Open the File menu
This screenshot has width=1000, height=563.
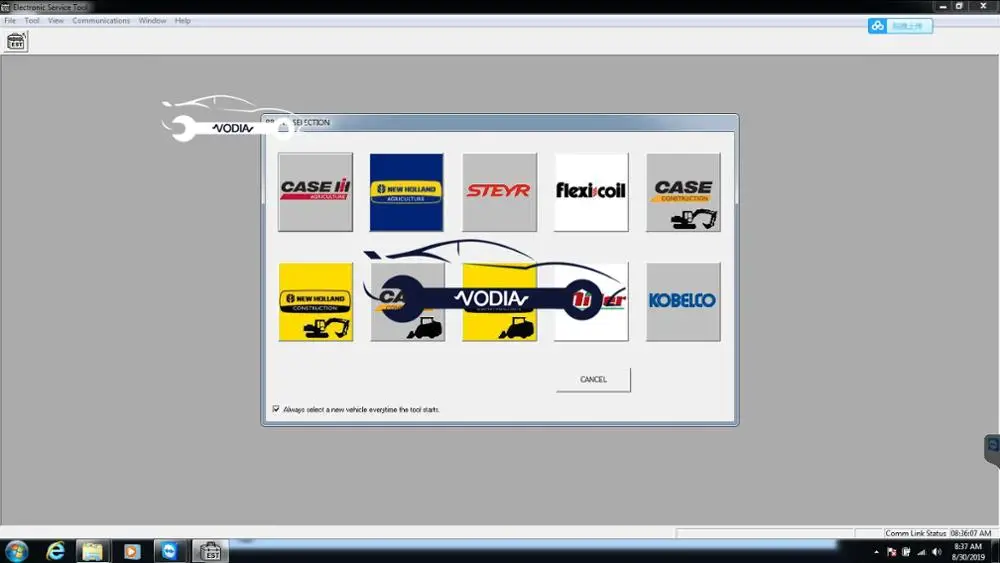[x=10, y=20]
